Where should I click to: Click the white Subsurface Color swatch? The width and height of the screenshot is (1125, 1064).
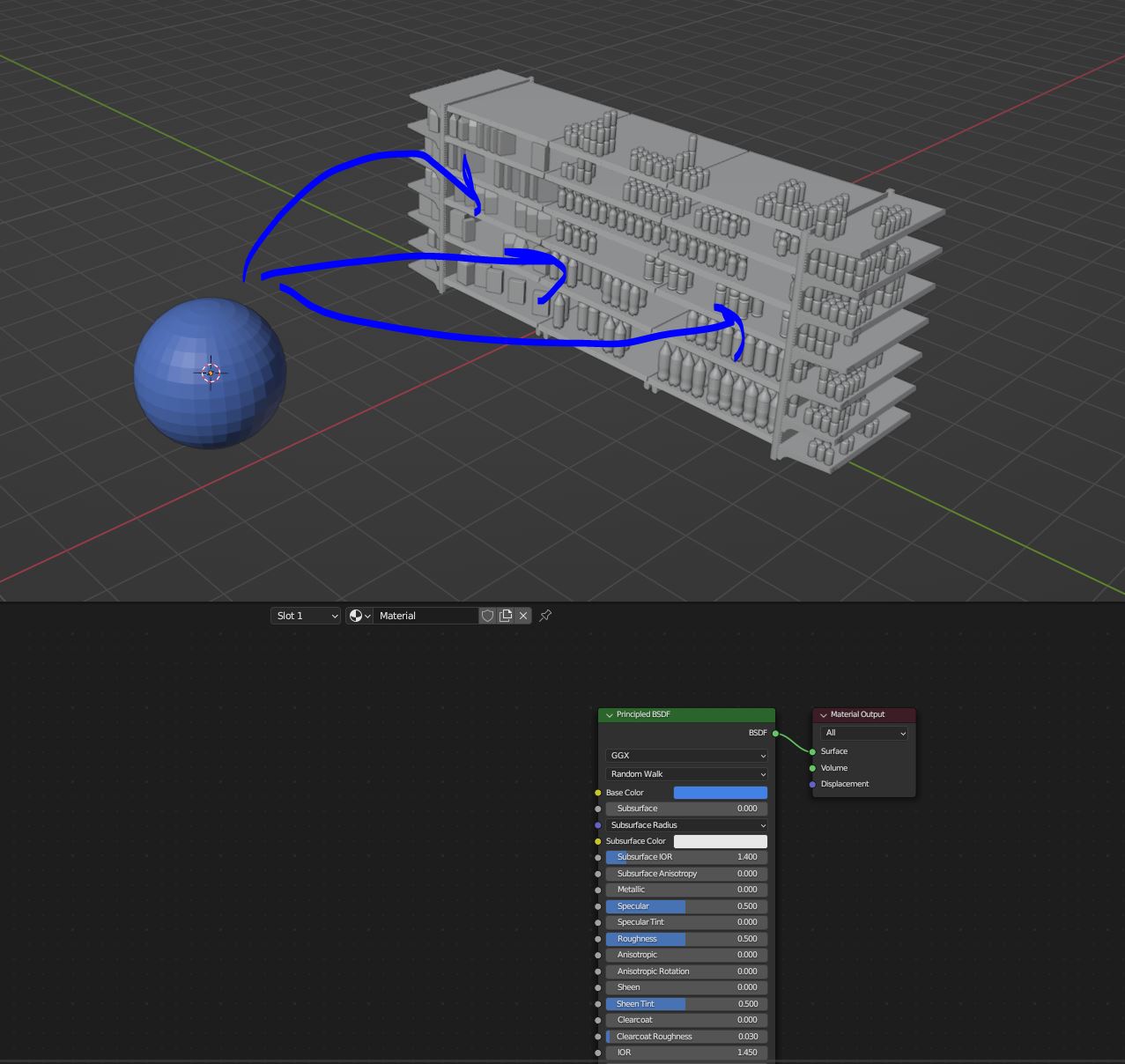click(x=720, y=841)
